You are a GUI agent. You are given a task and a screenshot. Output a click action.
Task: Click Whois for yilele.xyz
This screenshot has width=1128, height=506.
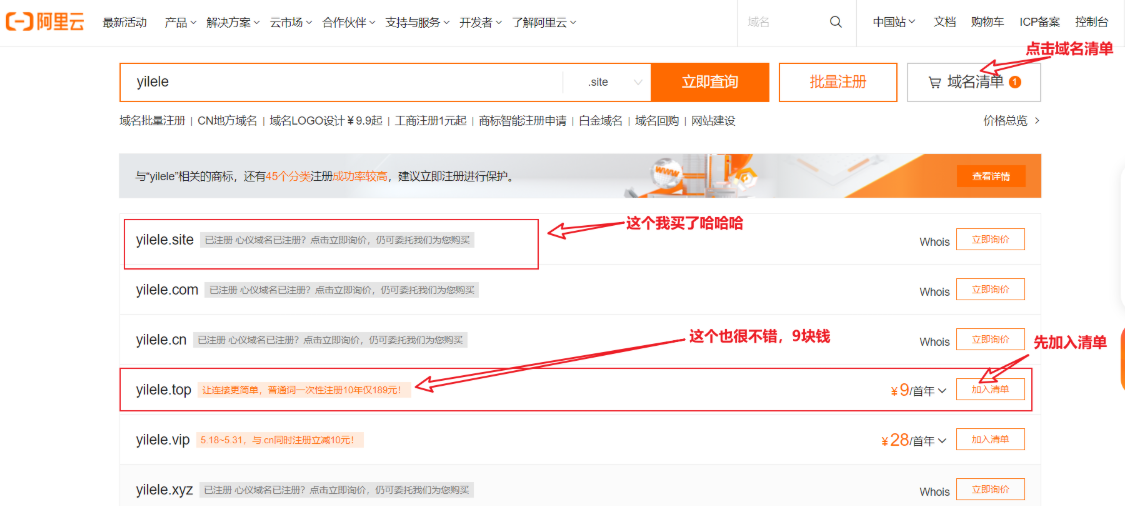pyautogui.click(x=934, y=492)
